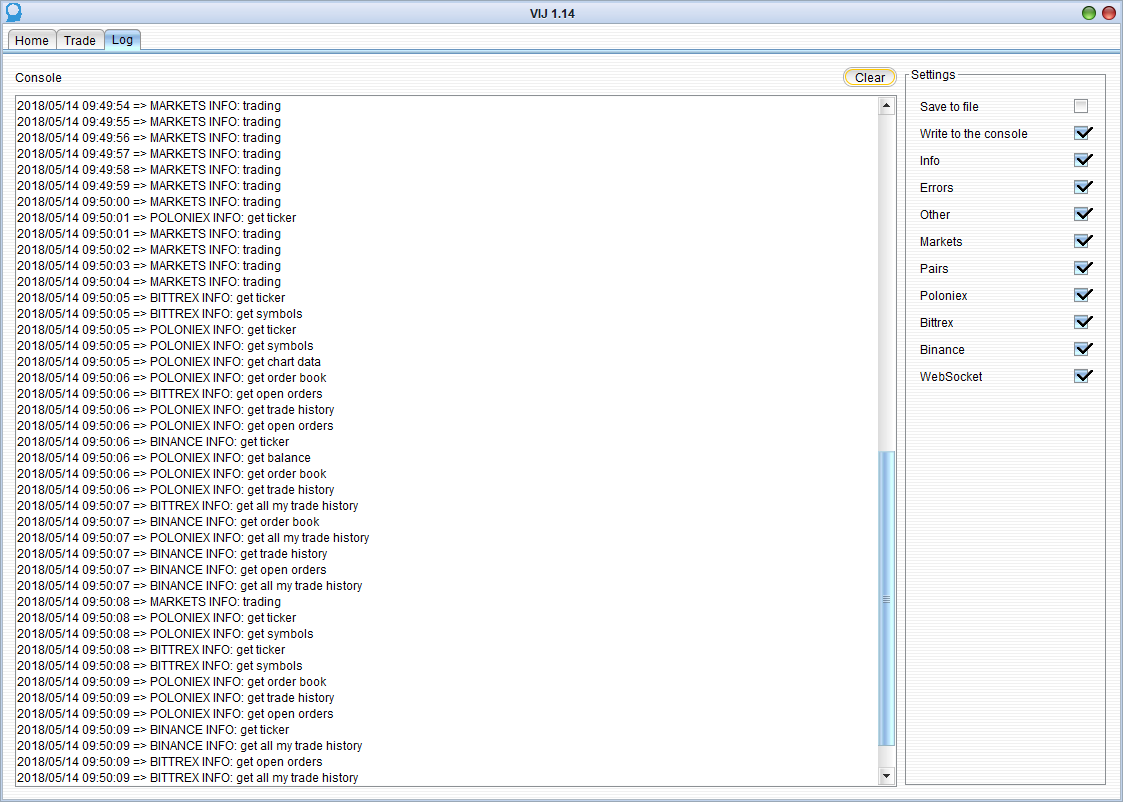Viewport: 1123px width, 802px height.
Task: Uncheck Write to the console
Action: pyautogui.click(x=1081, y=134)
